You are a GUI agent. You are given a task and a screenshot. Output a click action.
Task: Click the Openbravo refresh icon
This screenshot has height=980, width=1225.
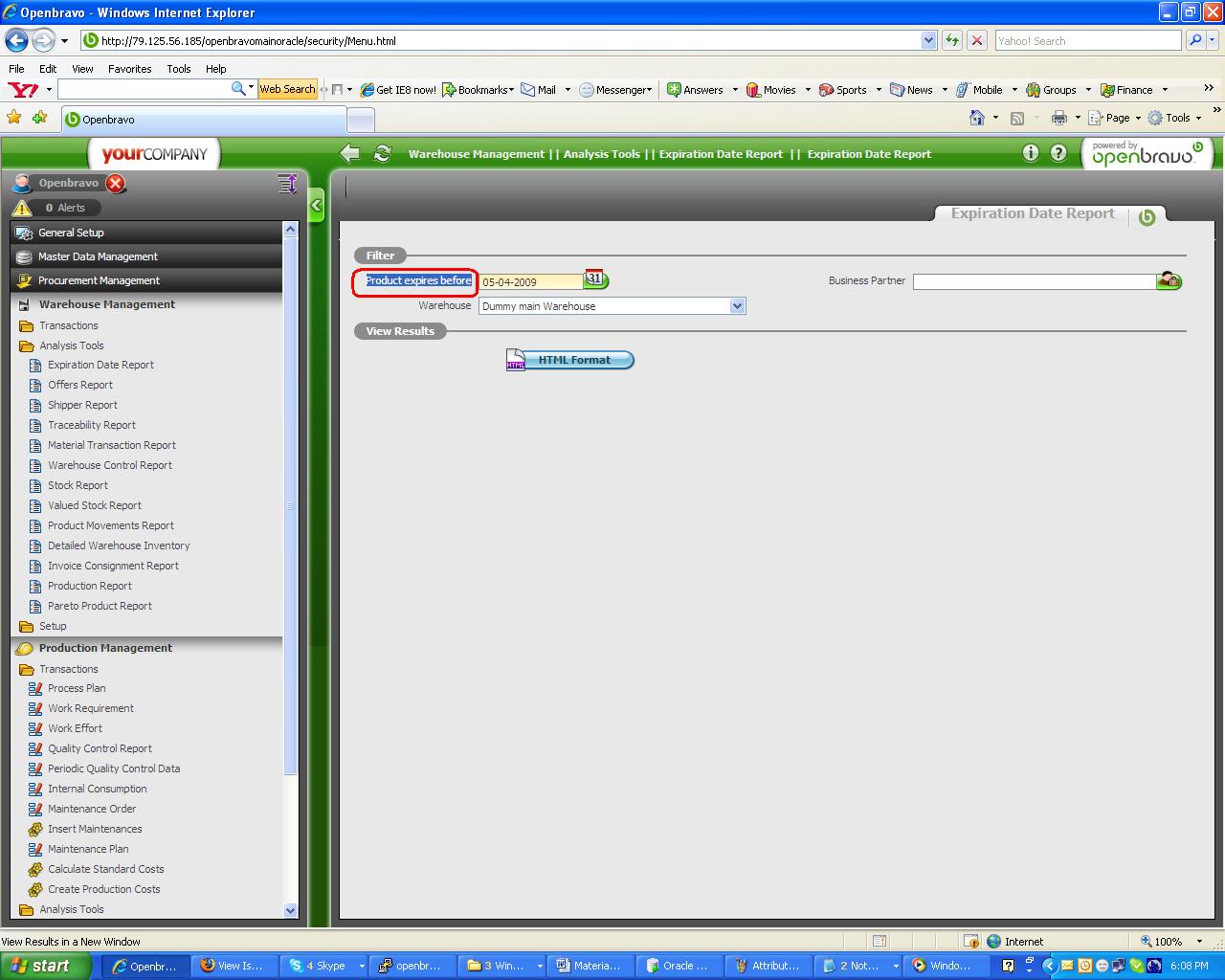tap(382, 153)
